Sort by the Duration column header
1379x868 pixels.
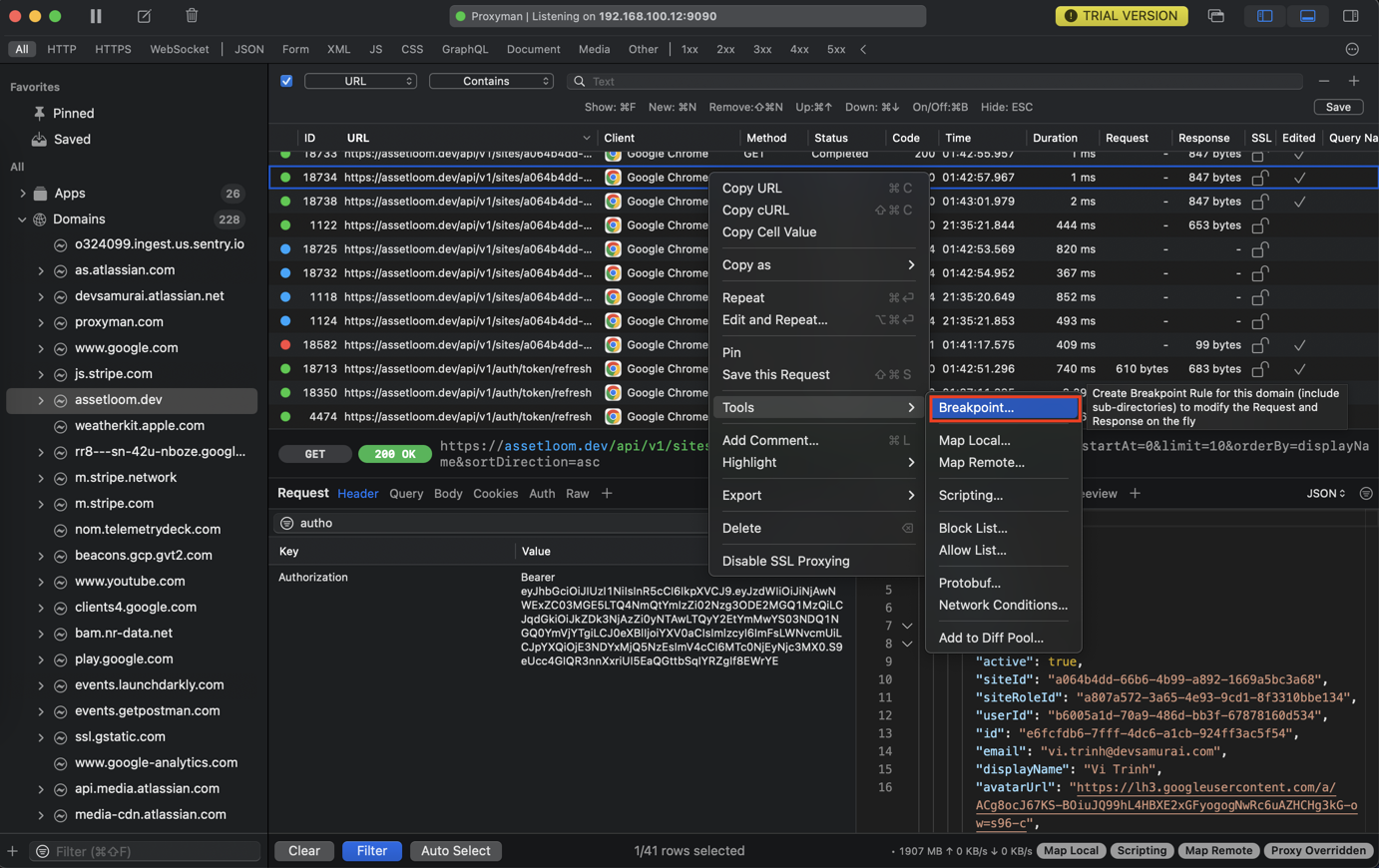pos(1055,138)
